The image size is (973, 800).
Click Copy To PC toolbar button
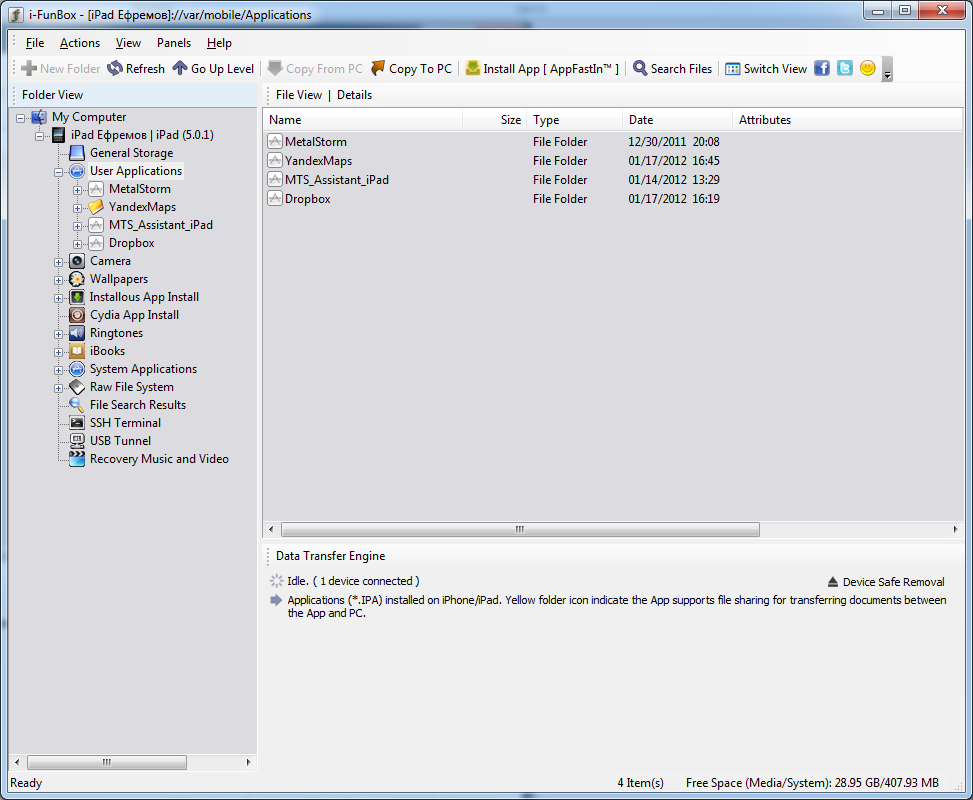pyautogui.click(x=412, y=68)
